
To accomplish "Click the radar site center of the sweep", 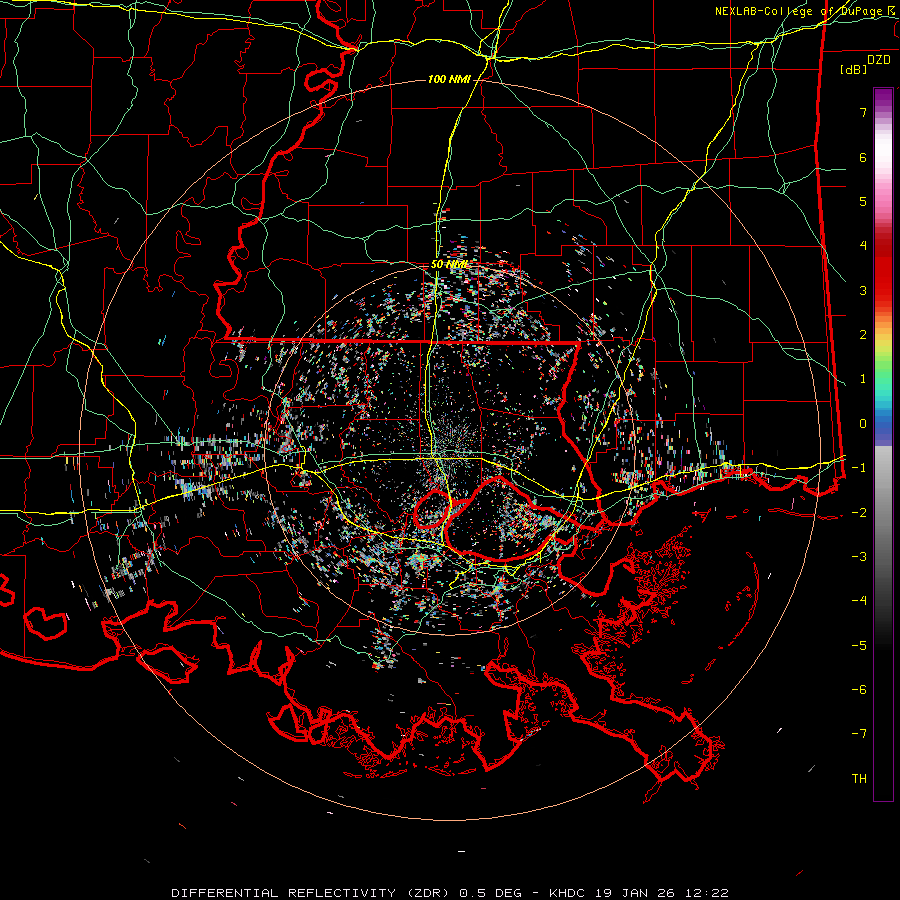I will (449, 450).
